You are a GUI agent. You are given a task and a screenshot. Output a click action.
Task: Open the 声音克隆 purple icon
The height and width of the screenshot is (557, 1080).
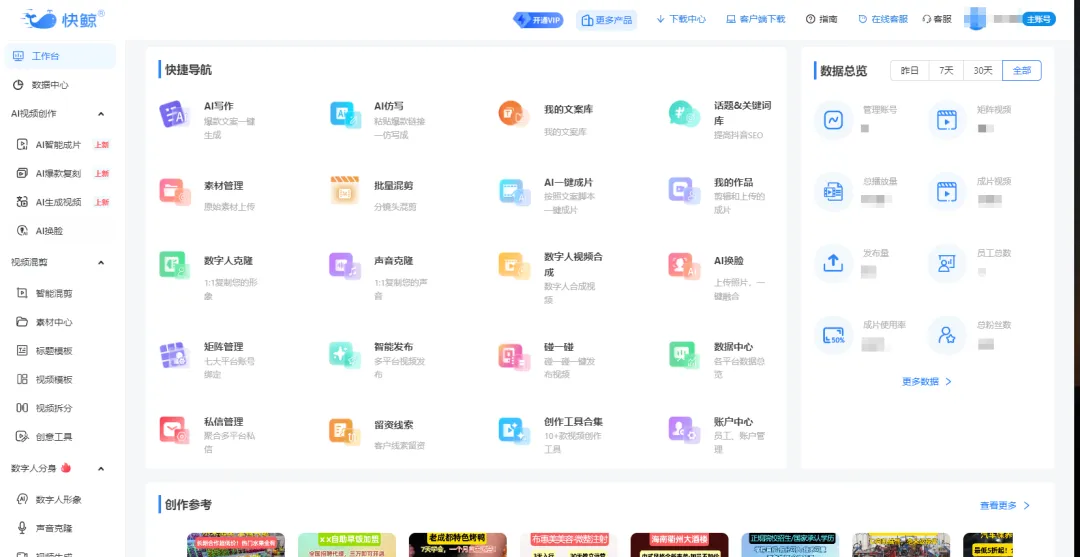[344, 265]
